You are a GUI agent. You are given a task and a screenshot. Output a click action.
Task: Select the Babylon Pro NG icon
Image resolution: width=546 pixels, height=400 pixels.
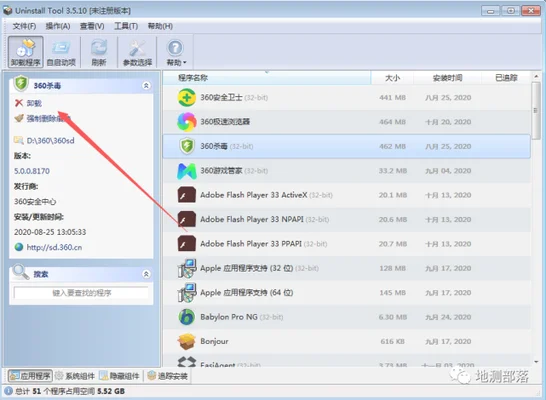pyautogui.click(x=187, y=317)
